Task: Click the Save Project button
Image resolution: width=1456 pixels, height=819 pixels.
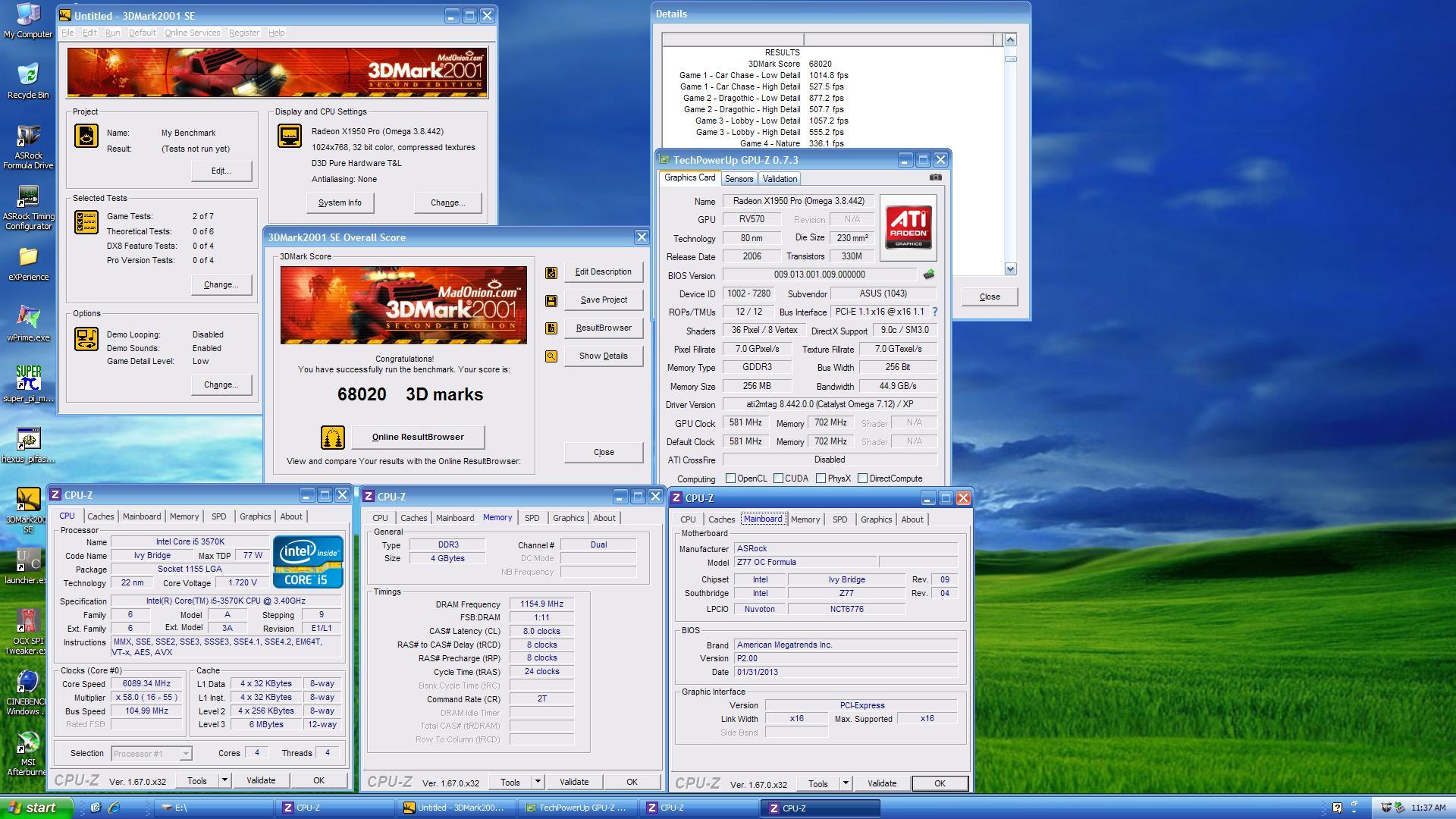Action: pyautogui.click(x=604, y=300)
